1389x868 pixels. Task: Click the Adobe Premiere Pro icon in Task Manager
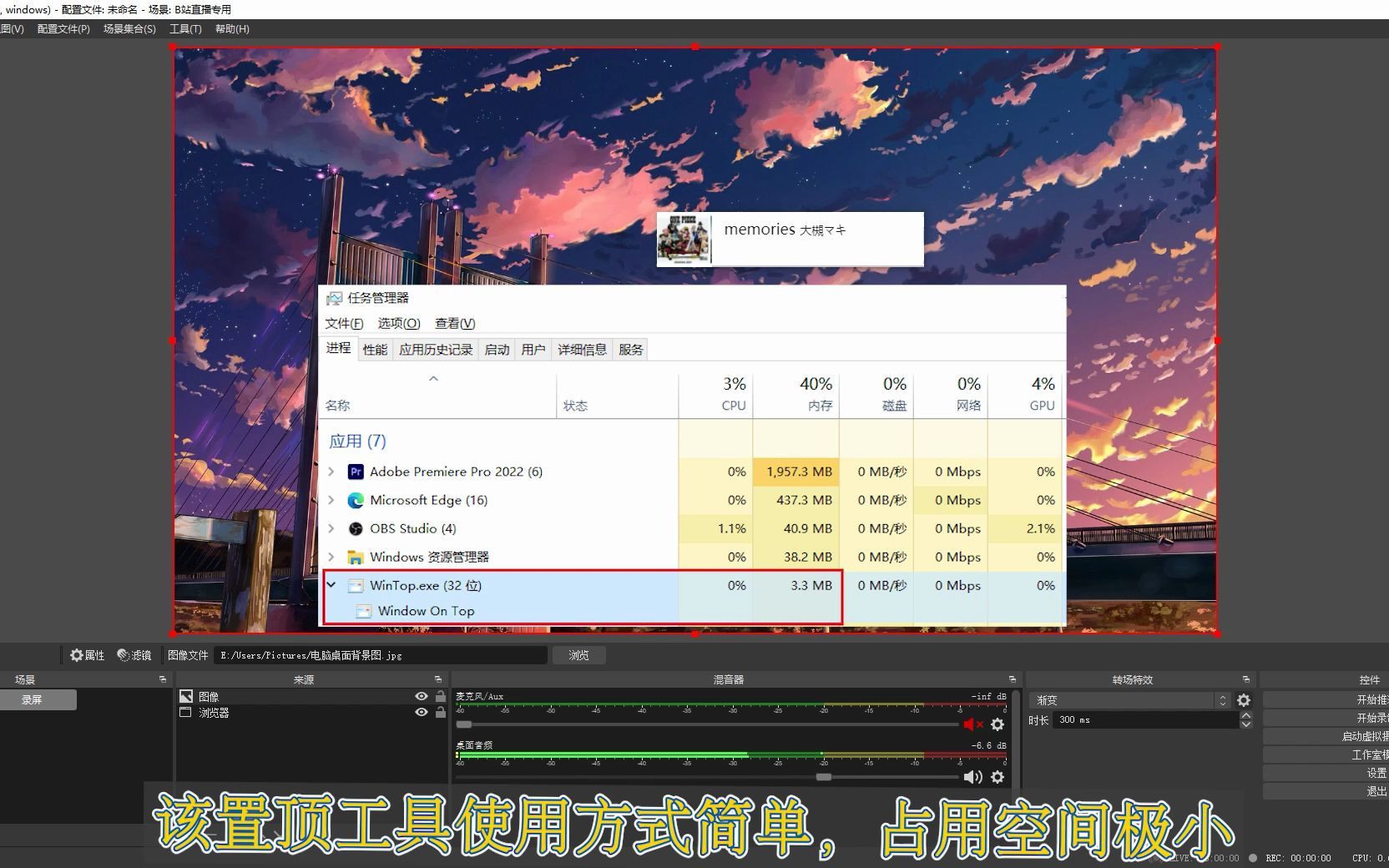(356, 472)
